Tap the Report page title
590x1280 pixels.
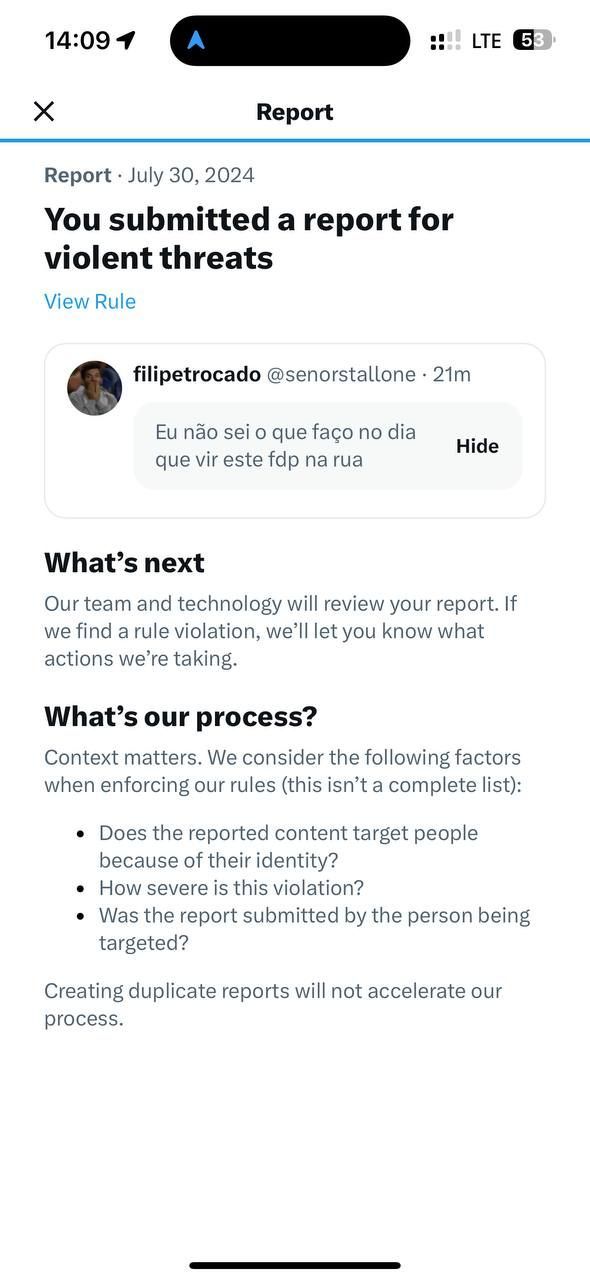(295, 112)
